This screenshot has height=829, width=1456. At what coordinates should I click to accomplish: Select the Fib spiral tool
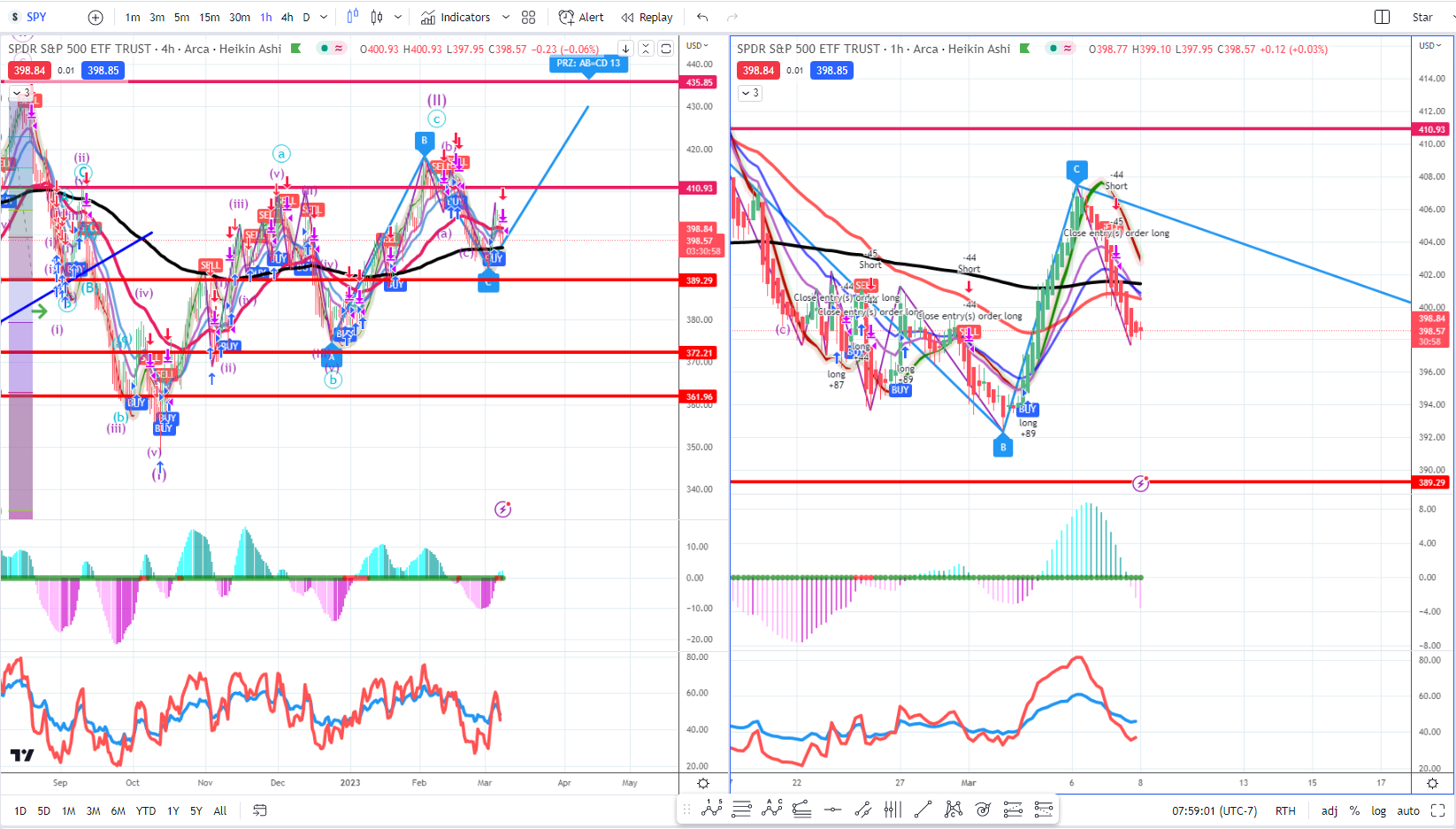[x=983, y=809]
